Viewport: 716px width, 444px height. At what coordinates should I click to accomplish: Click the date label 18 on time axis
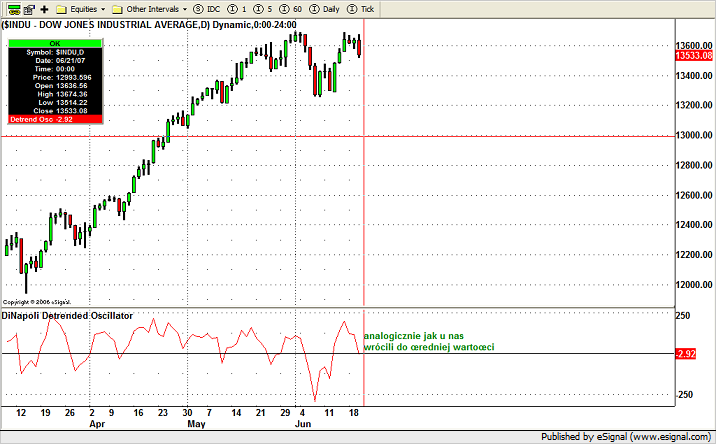pos(353,412)
